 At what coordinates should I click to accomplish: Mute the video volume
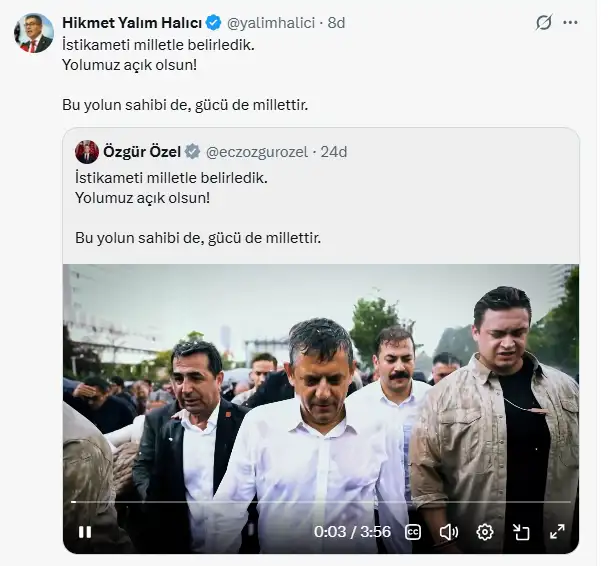click(x=449, y=532)
